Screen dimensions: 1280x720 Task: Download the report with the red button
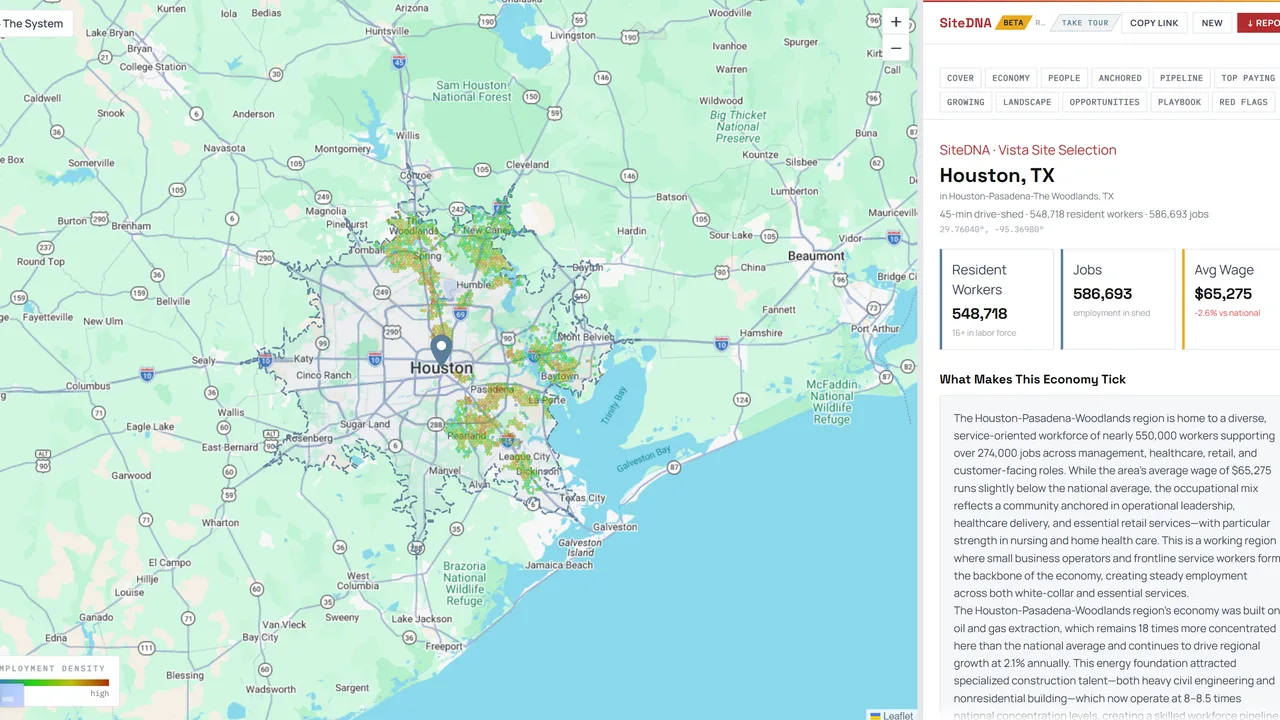[x=1259, y=23]
